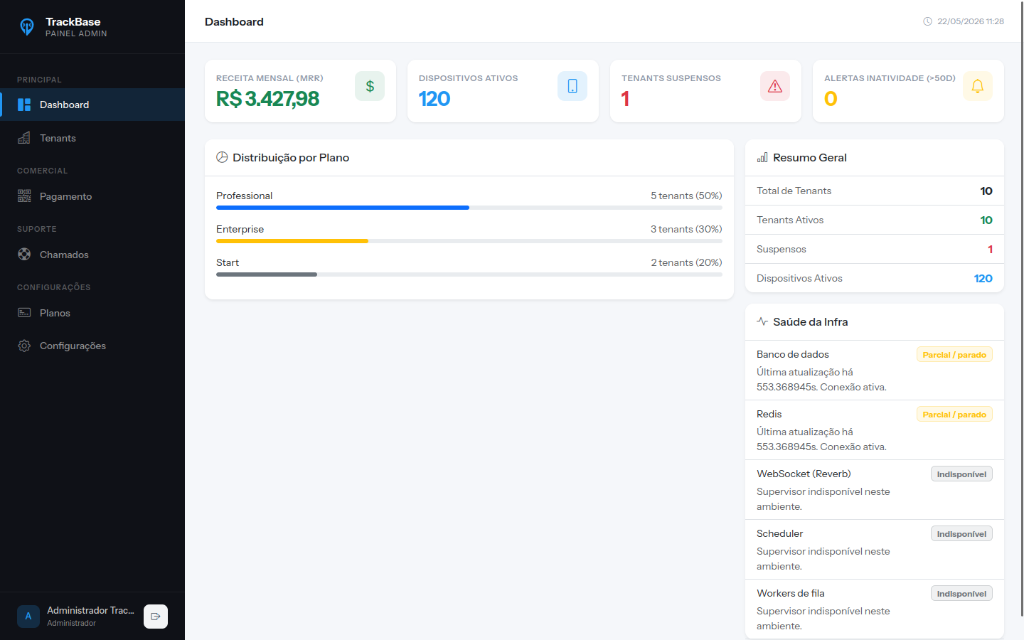This screenshot has height=640, width=1024.
Task: Click the Chamados lifebuoy icon
Action: point(24,255)
